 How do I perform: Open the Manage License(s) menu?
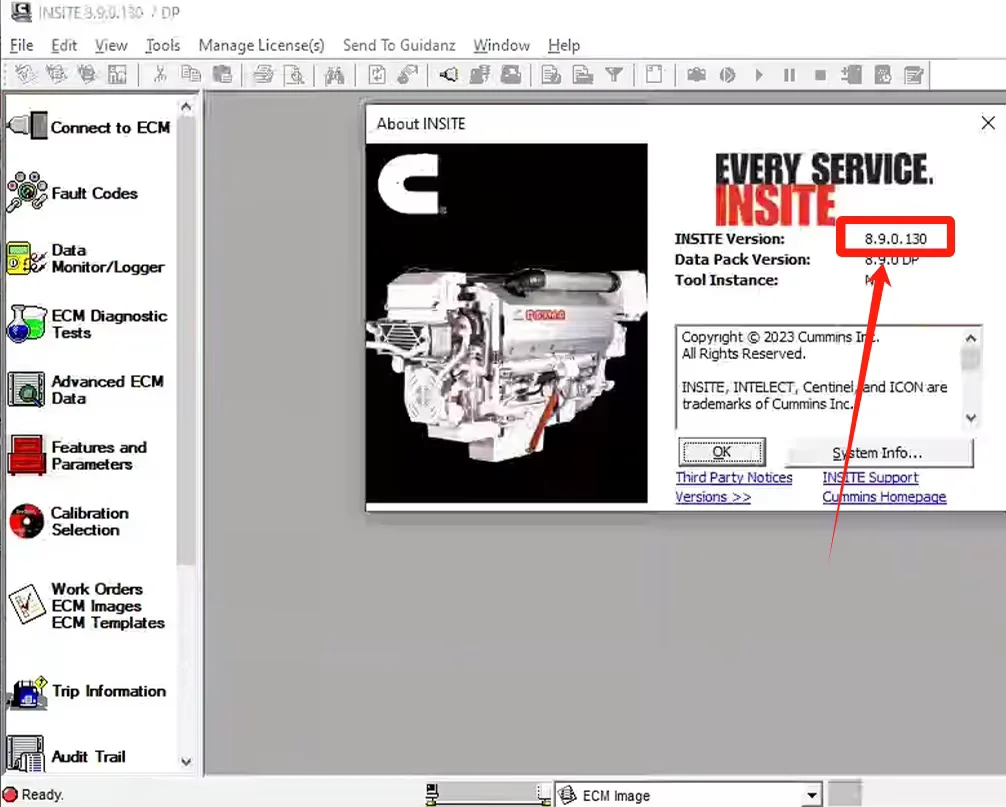[261, 45]
